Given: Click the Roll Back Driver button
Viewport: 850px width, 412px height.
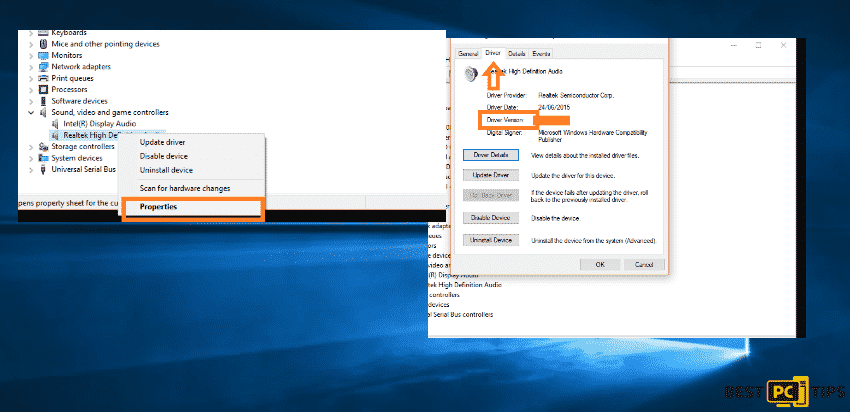Looking at the screenshot, I should (x=491, y=195).
